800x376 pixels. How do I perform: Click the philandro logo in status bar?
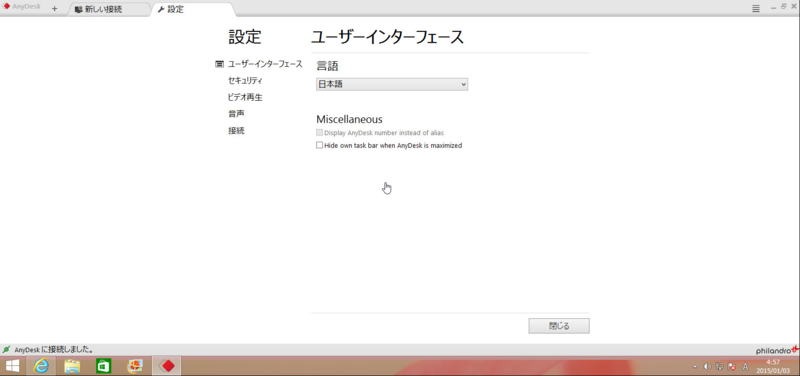point(777,350)
